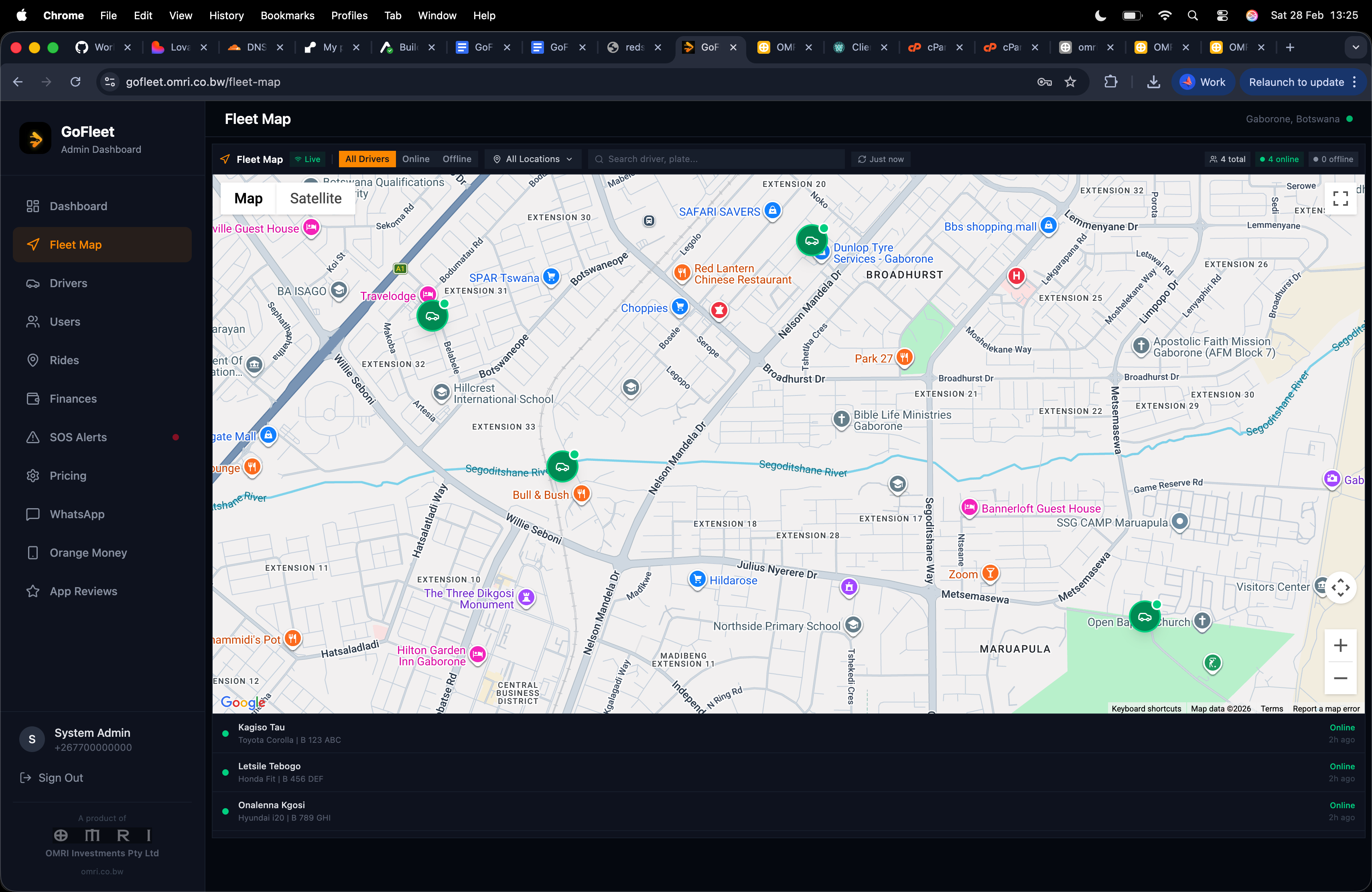Image resolution: width=1372 pixels, height=892 pixels.
Task: Open the omri.co.bw footer link
Action: tap(102, 871)
